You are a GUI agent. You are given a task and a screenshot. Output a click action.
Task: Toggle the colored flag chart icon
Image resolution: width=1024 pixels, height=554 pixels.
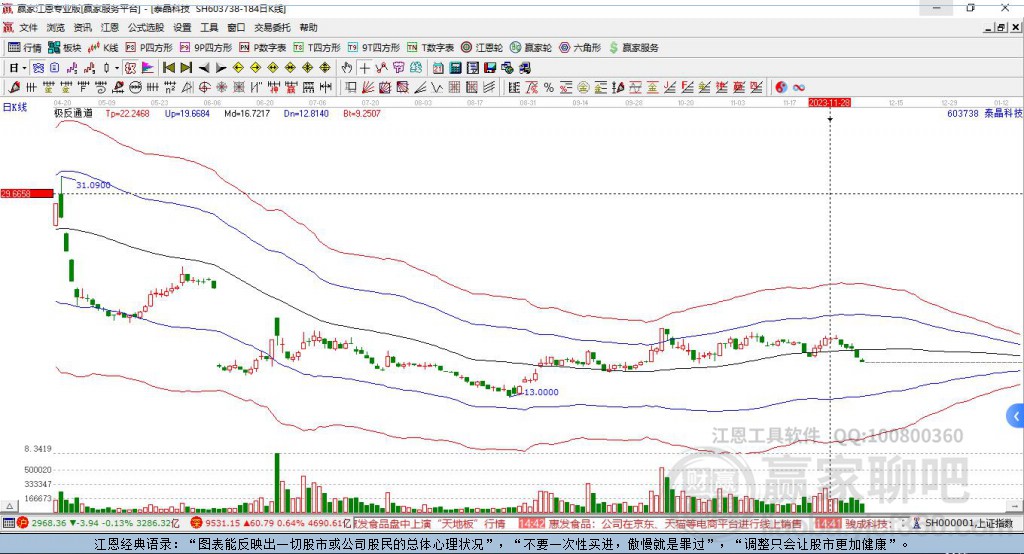148,68
